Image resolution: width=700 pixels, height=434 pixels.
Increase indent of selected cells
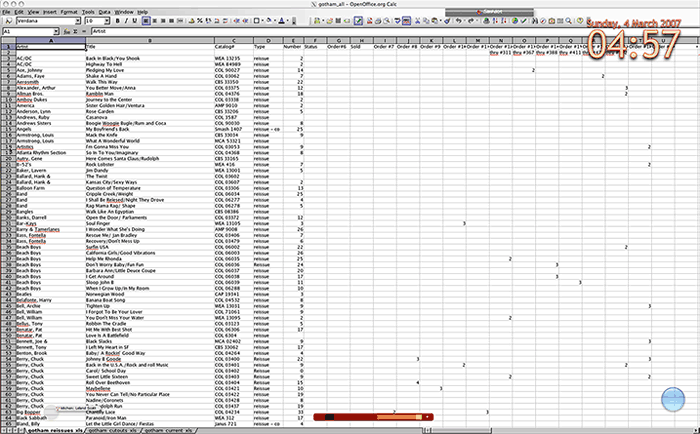tap(246, 21)
